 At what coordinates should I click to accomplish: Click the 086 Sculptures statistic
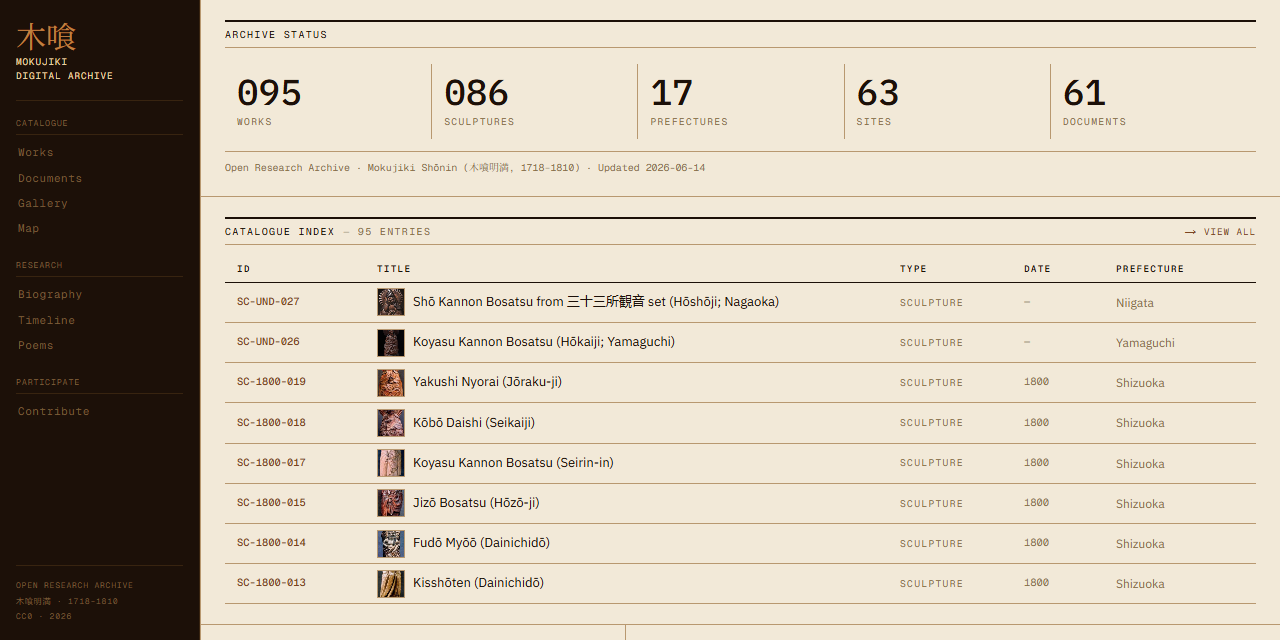(535, 102)
